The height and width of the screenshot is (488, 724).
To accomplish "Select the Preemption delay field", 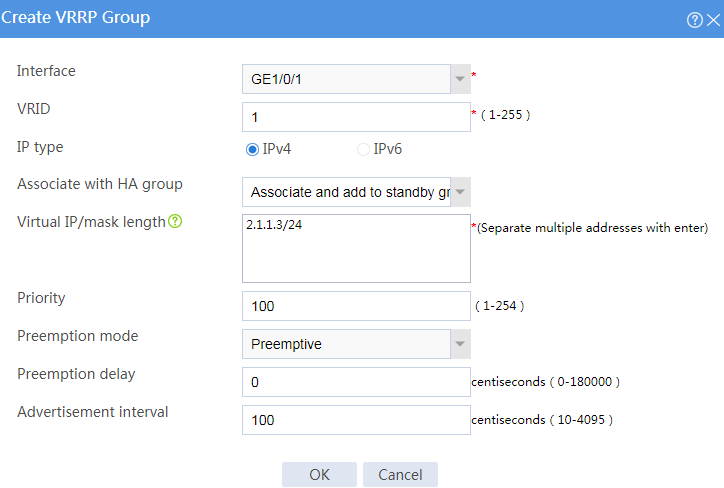I will point(356,382).
